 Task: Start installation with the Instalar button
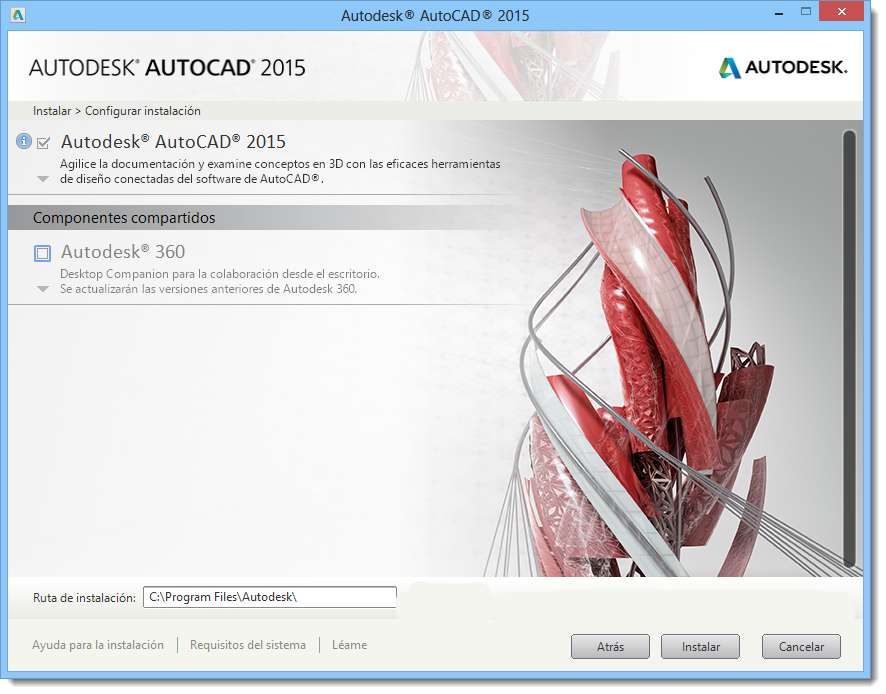(x=701, y=647)
